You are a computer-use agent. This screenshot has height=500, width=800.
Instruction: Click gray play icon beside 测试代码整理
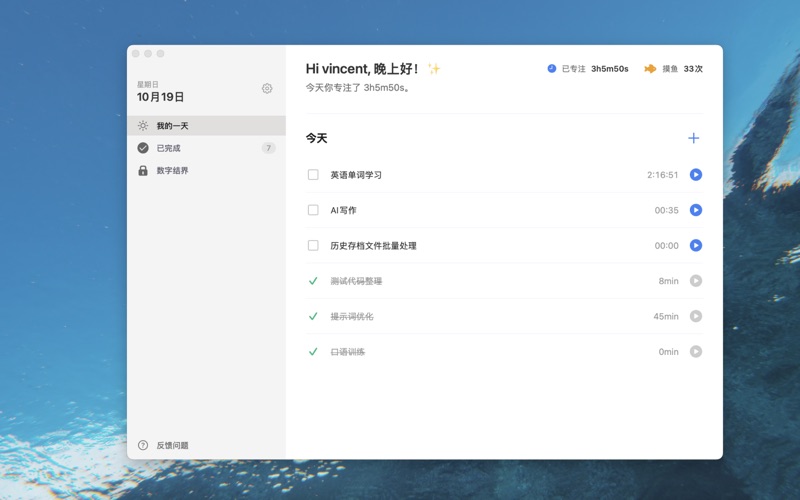tap(696, 281)
